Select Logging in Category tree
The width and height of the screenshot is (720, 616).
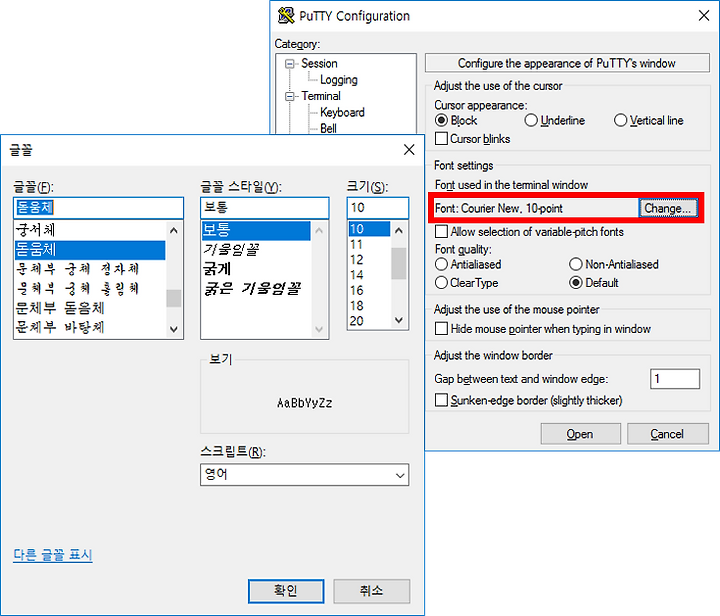(x=339, y=80)
